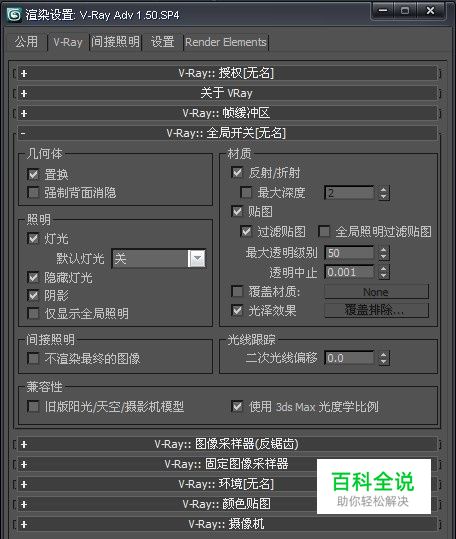Click the 透明中止 value field
456x539 pixels.
349,272
